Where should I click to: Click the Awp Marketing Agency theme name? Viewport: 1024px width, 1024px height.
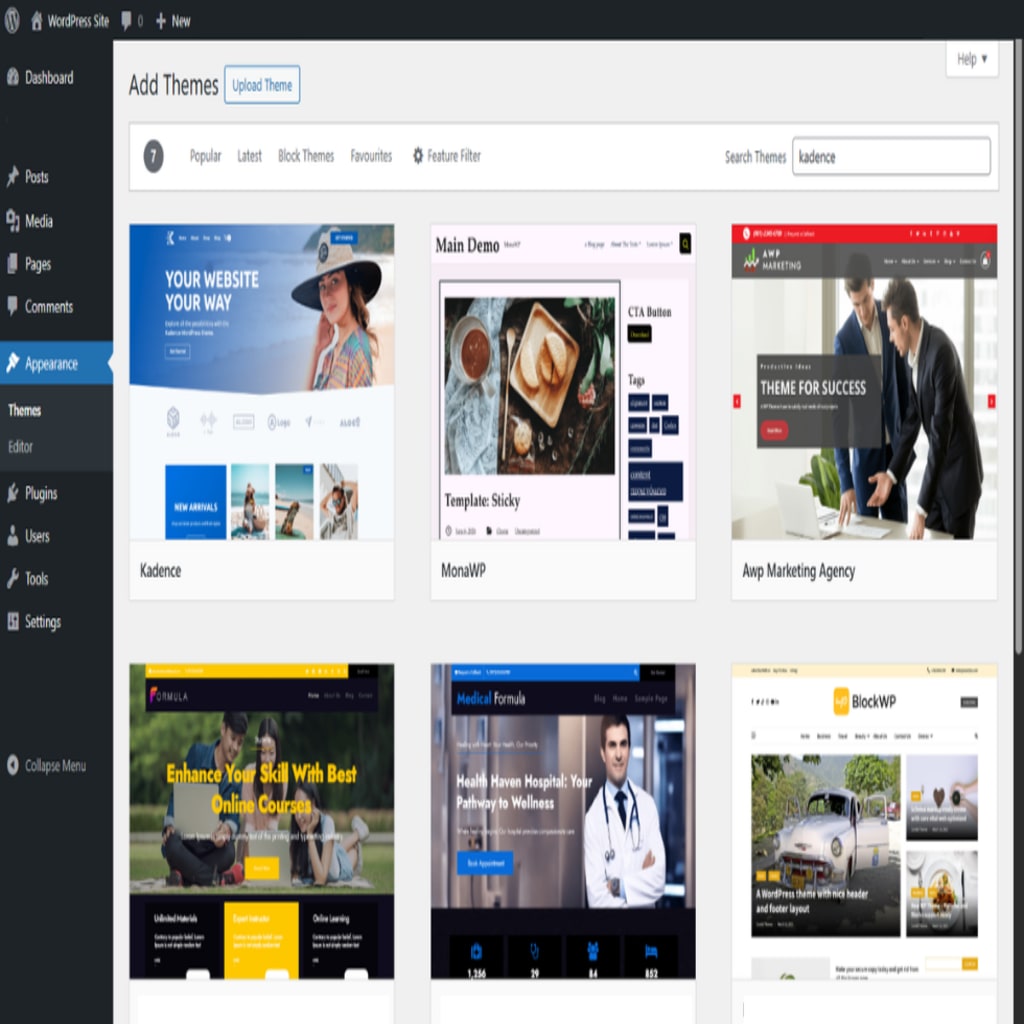point(798,571)
